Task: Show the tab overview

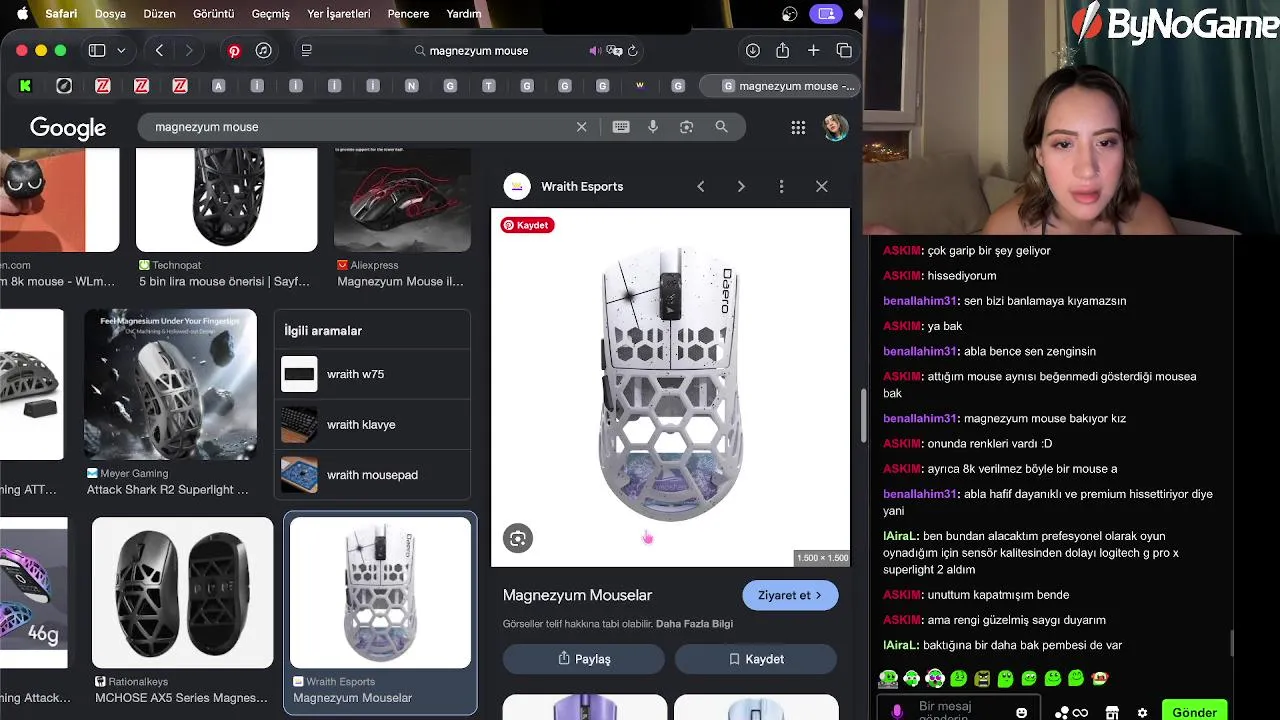Action: tap(844, 50)
